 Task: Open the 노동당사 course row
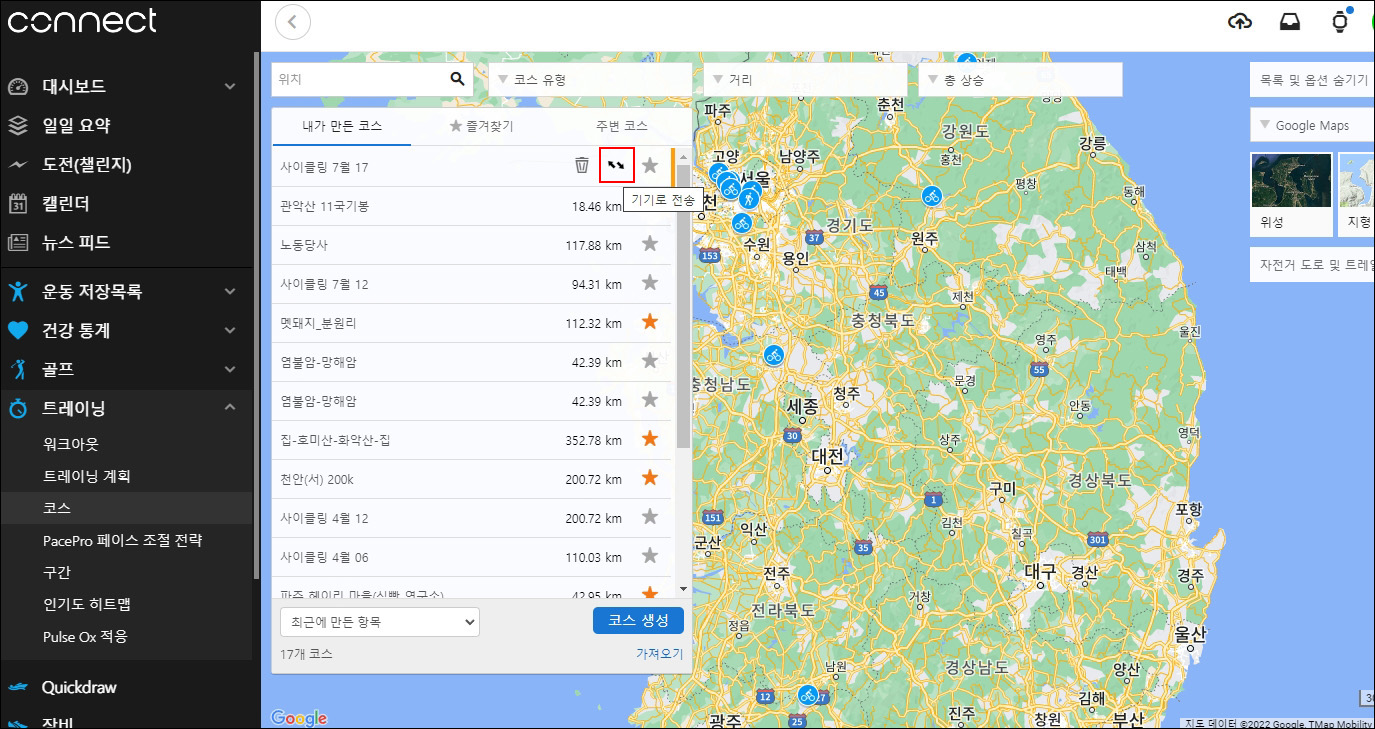tap(471, 243)
